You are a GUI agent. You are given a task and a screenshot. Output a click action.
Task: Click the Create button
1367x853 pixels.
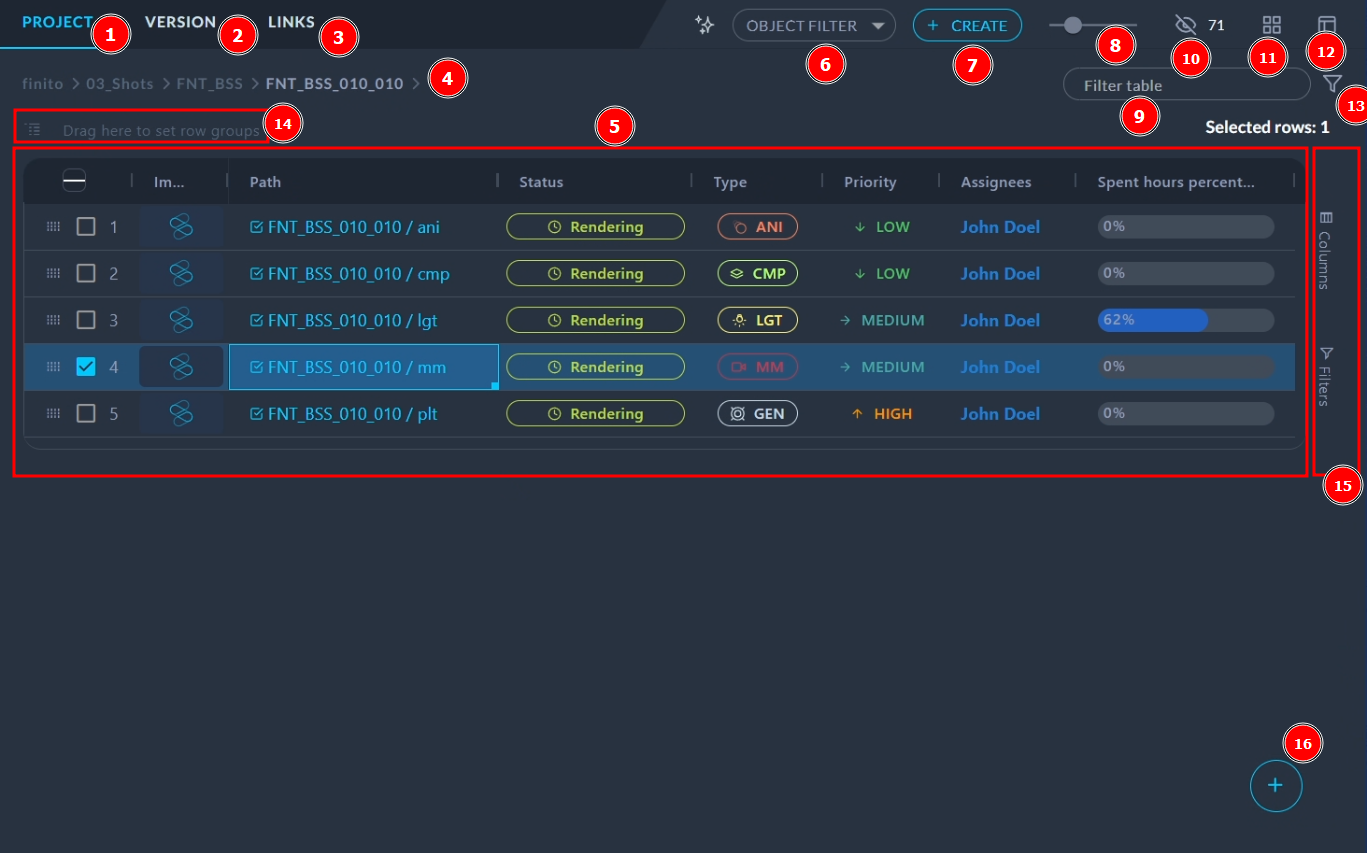click(x=966, y=25)
